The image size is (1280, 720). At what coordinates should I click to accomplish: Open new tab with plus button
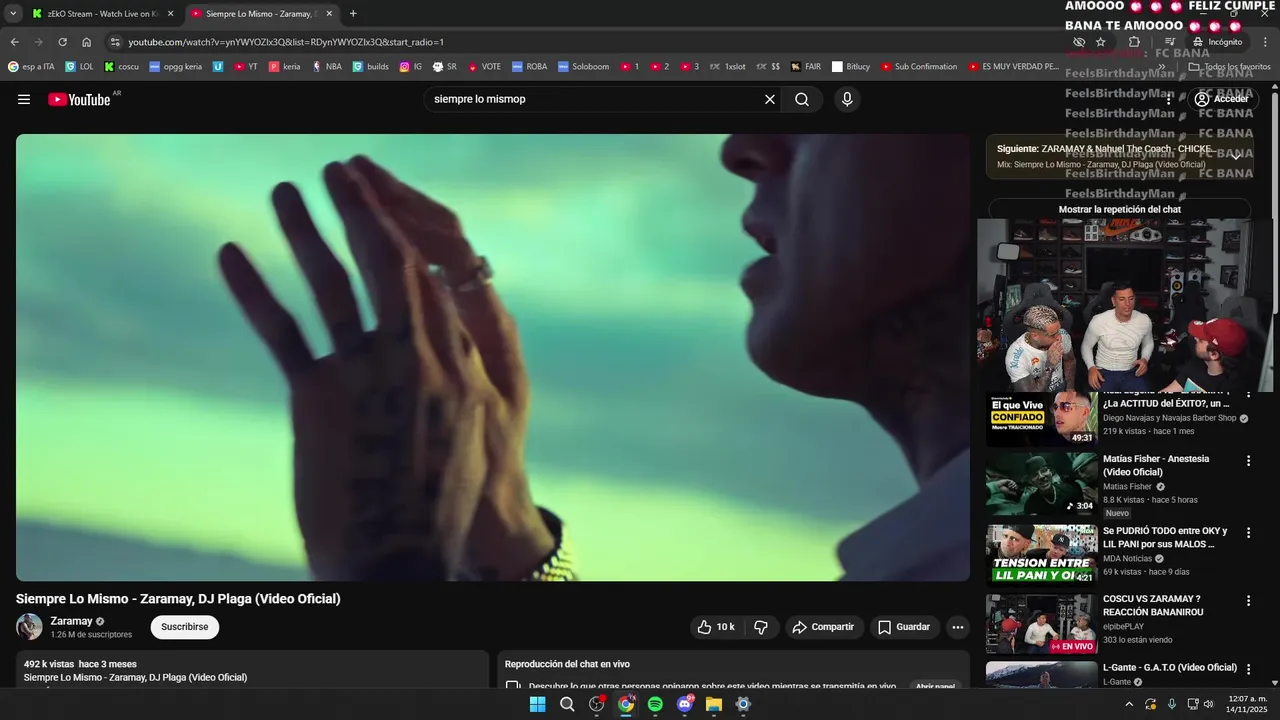coord(353,13)
